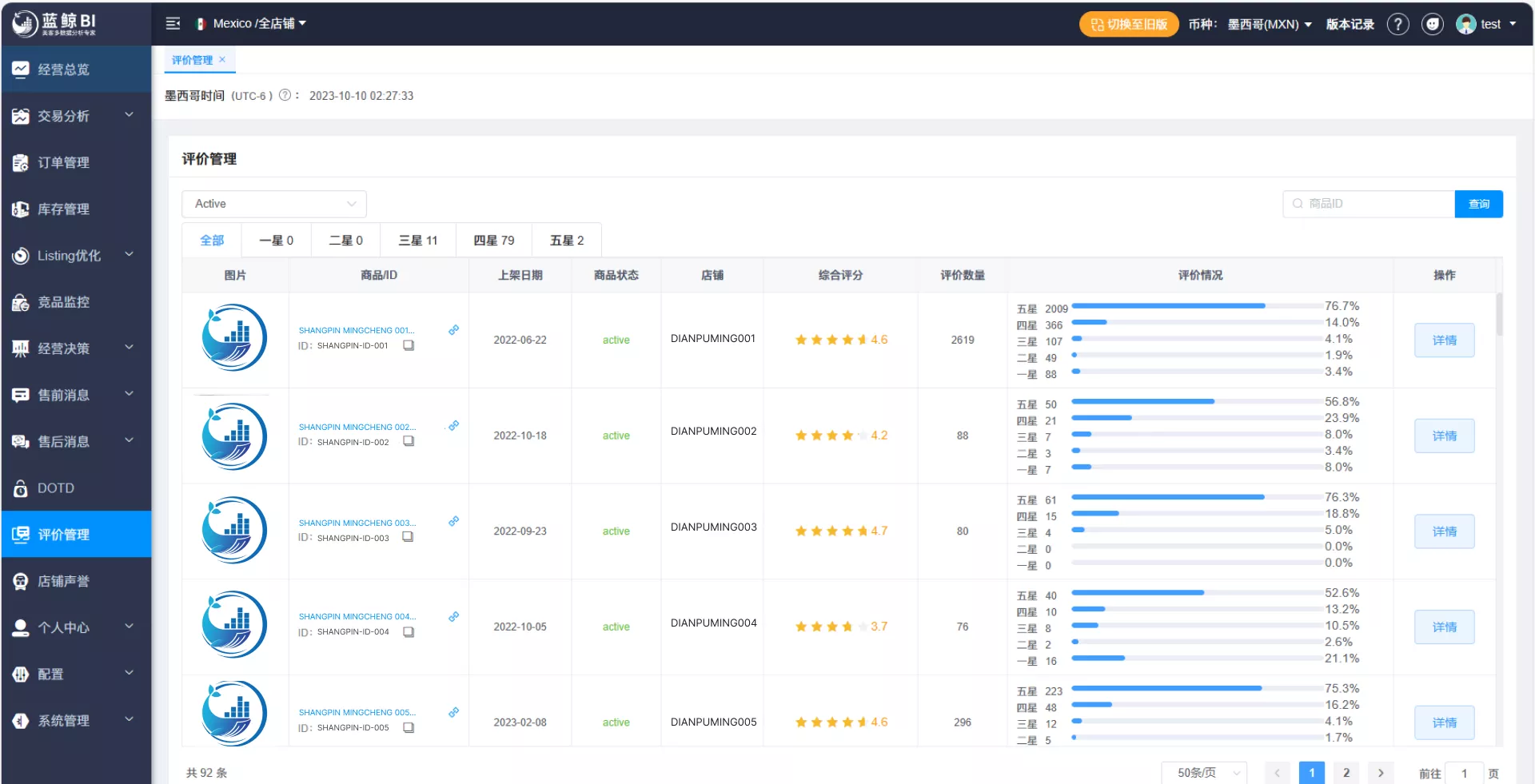1535x784 pixels.
Task: Click the product thumbnail for SHANGPIN-ID-004
Action: click(234, 624)
